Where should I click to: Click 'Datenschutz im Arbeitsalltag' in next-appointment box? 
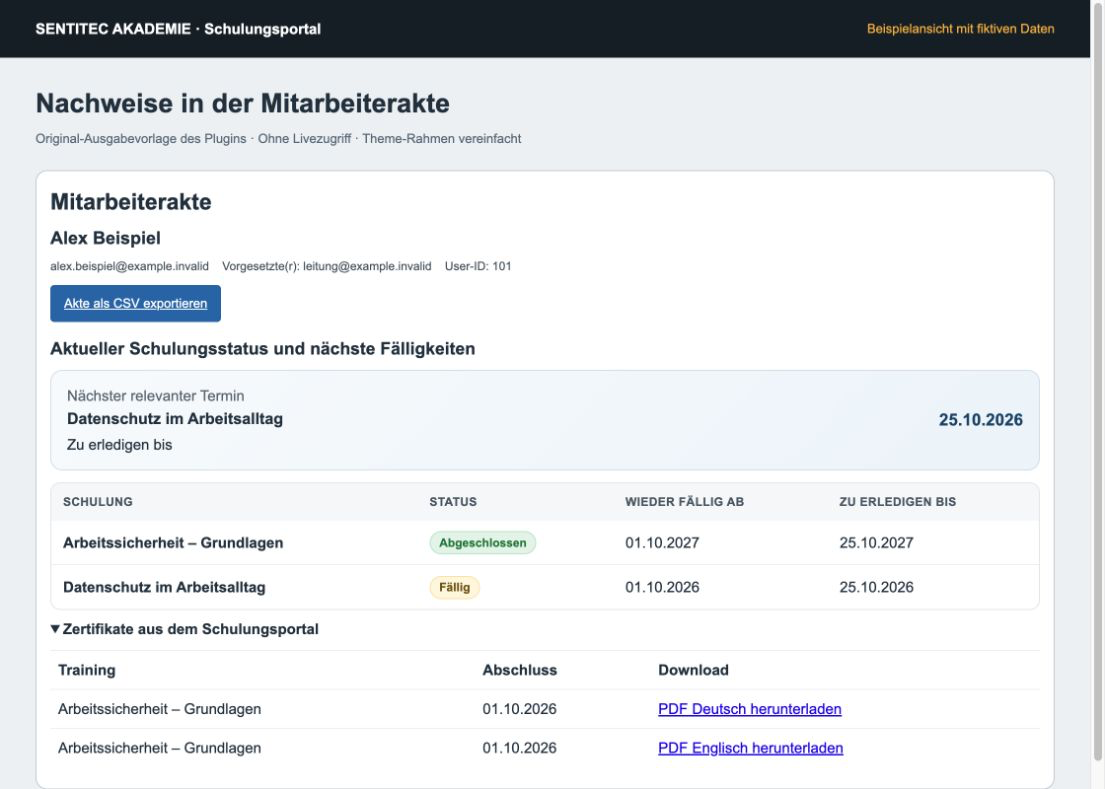[x=175, y=418]
